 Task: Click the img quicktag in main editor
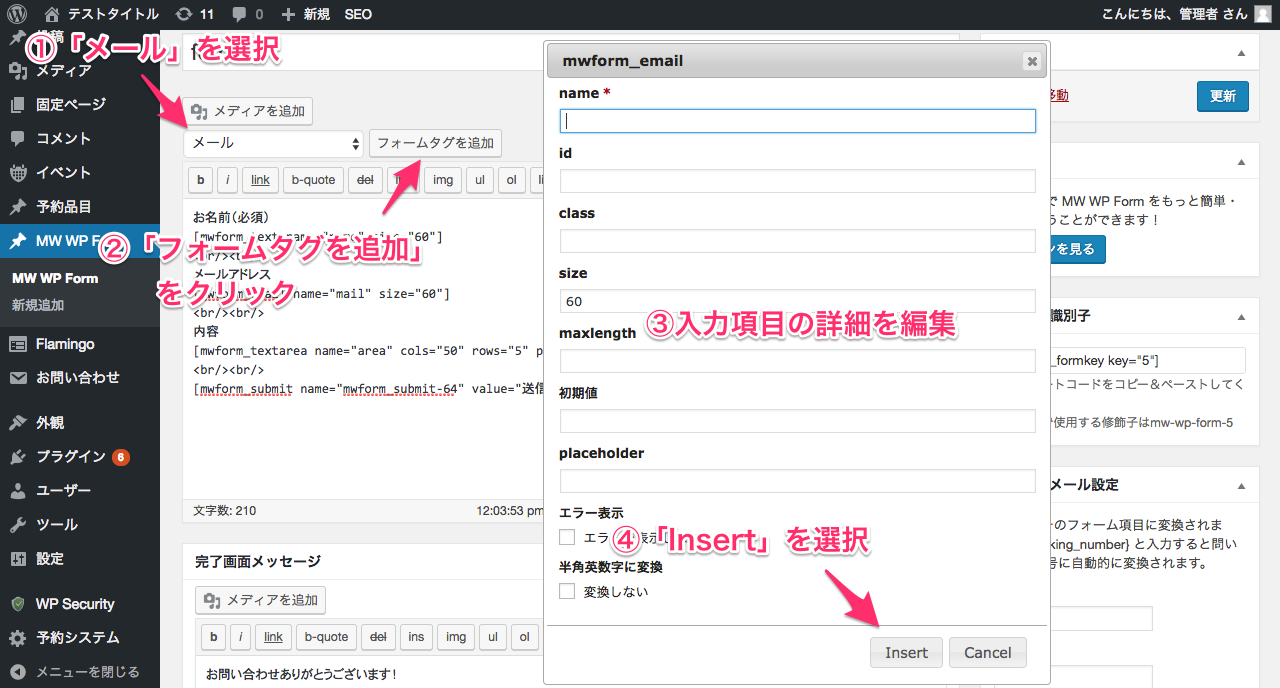tap(443, 180)
